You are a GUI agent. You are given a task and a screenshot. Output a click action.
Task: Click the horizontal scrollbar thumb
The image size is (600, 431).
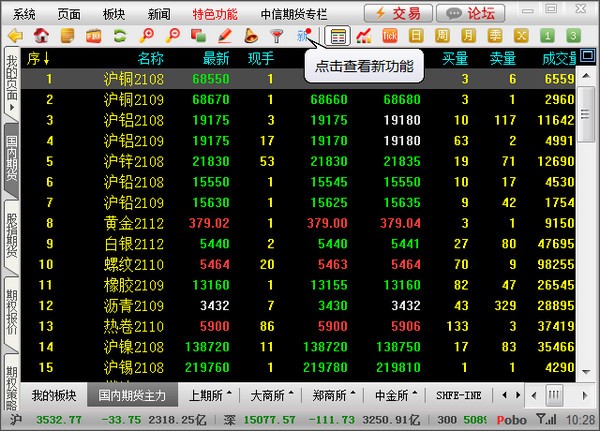pos(554,395)
